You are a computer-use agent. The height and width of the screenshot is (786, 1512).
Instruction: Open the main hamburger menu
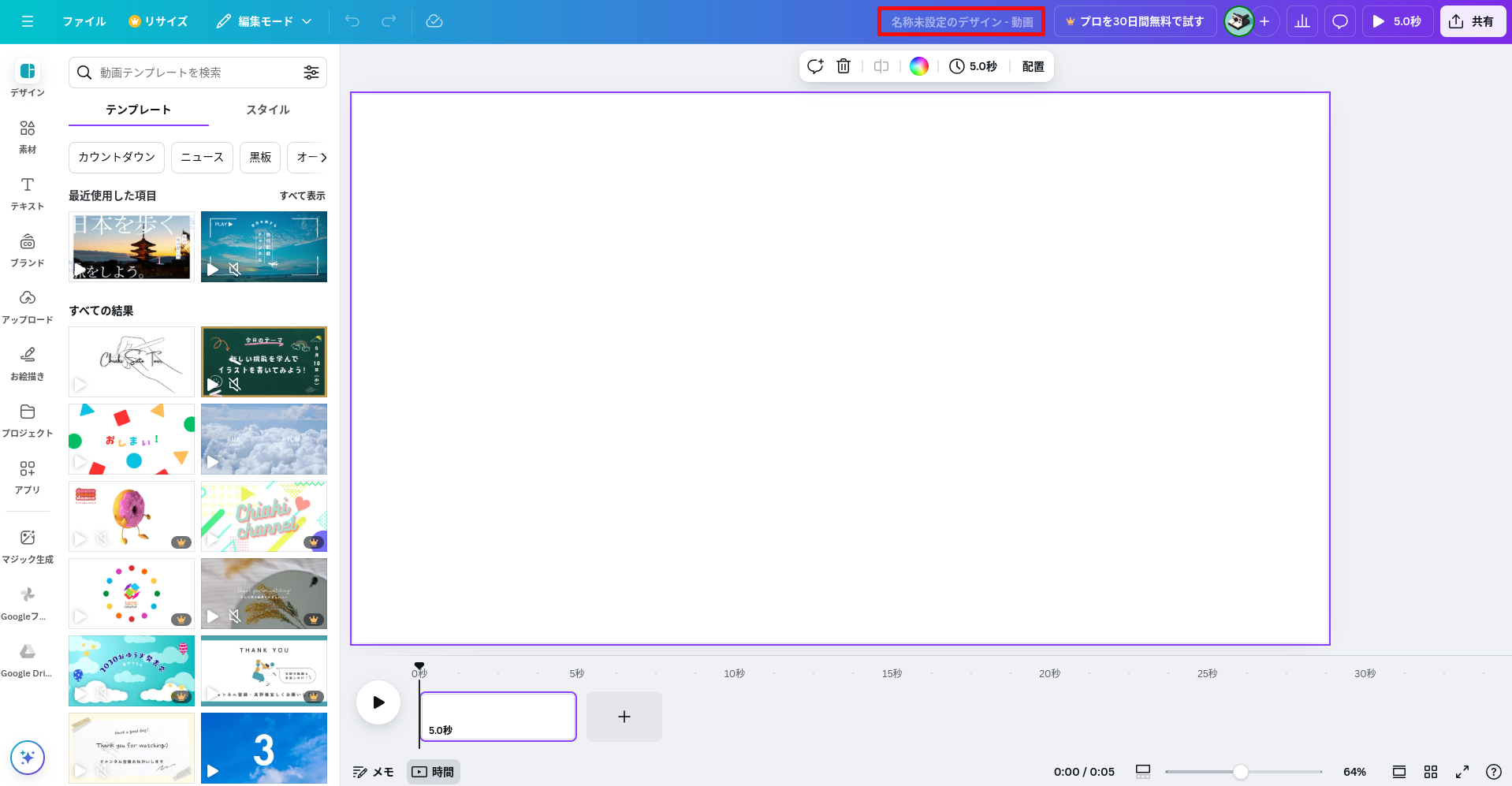pyautogui.click(x=28, y=21)
